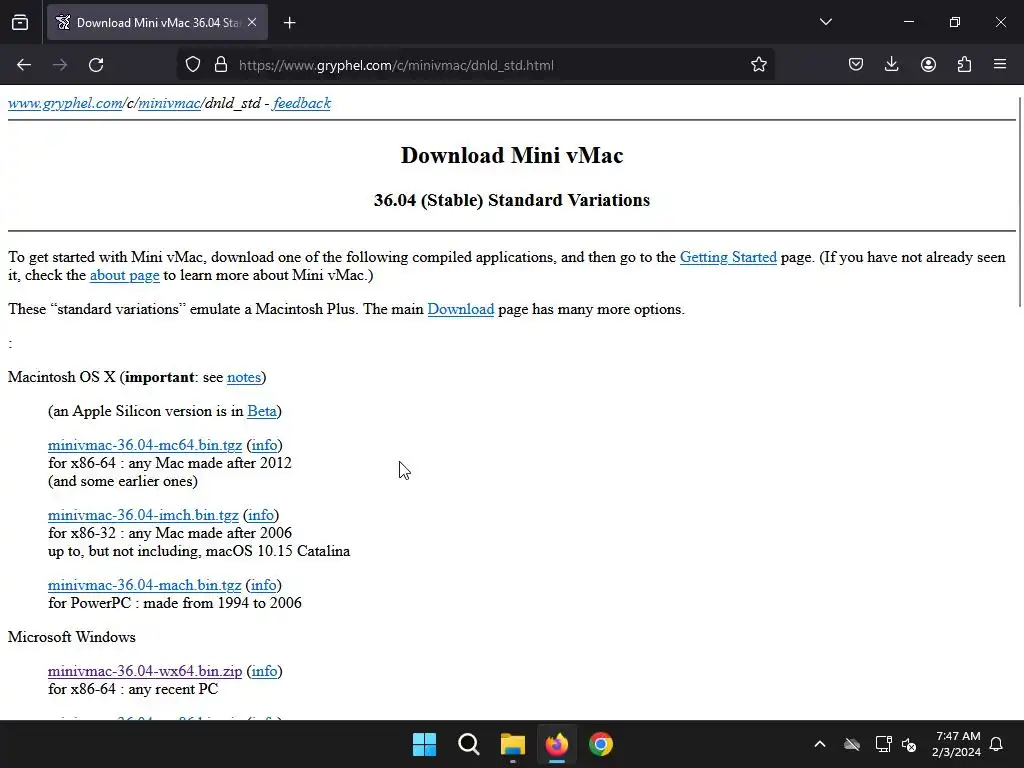Open info link for mach build
1024x768 pixels.
point(264,585)
